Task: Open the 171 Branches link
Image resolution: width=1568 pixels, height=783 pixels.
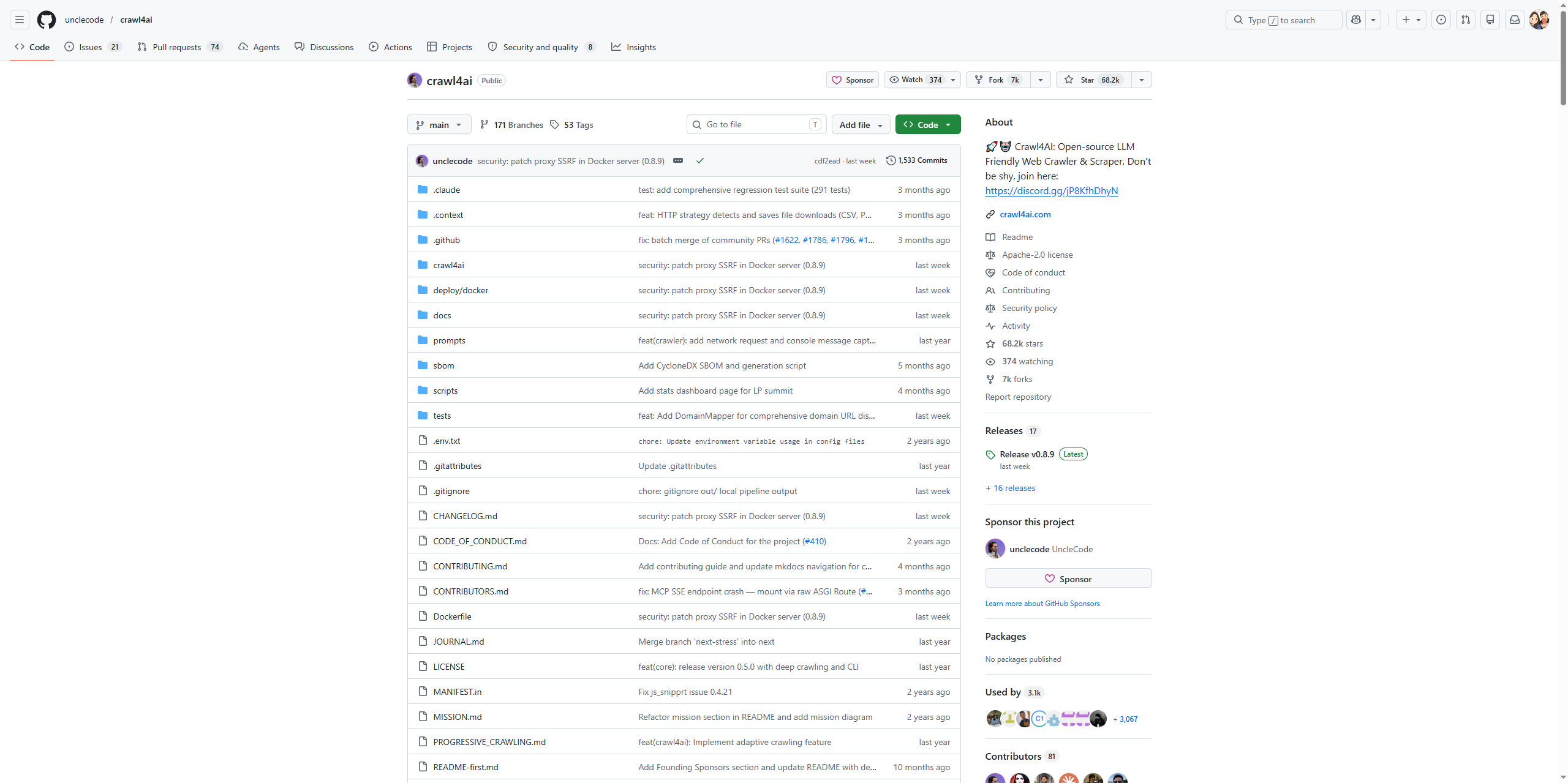Action: 511,125
